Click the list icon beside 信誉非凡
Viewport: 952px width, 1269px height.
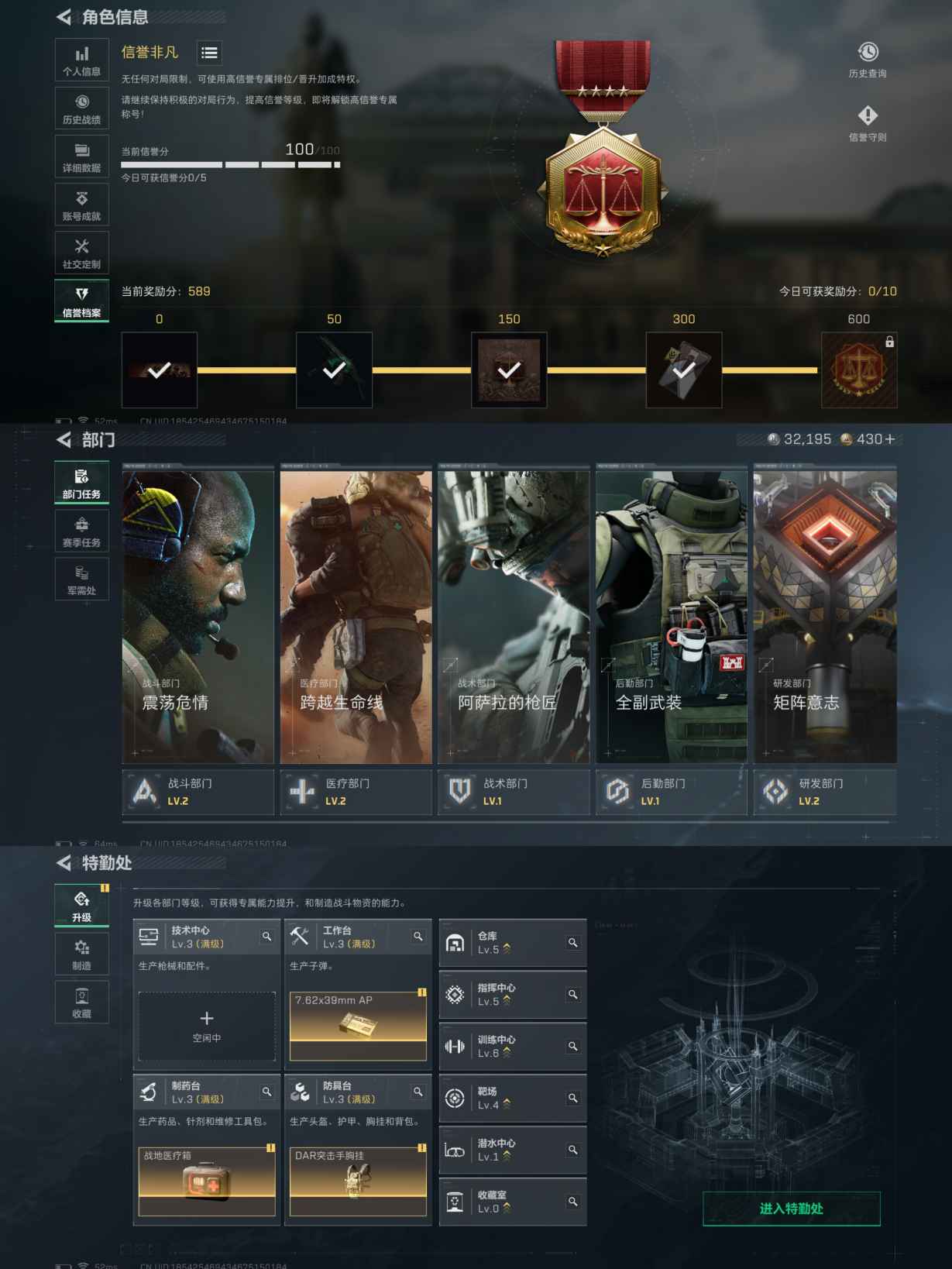(209, 53)
